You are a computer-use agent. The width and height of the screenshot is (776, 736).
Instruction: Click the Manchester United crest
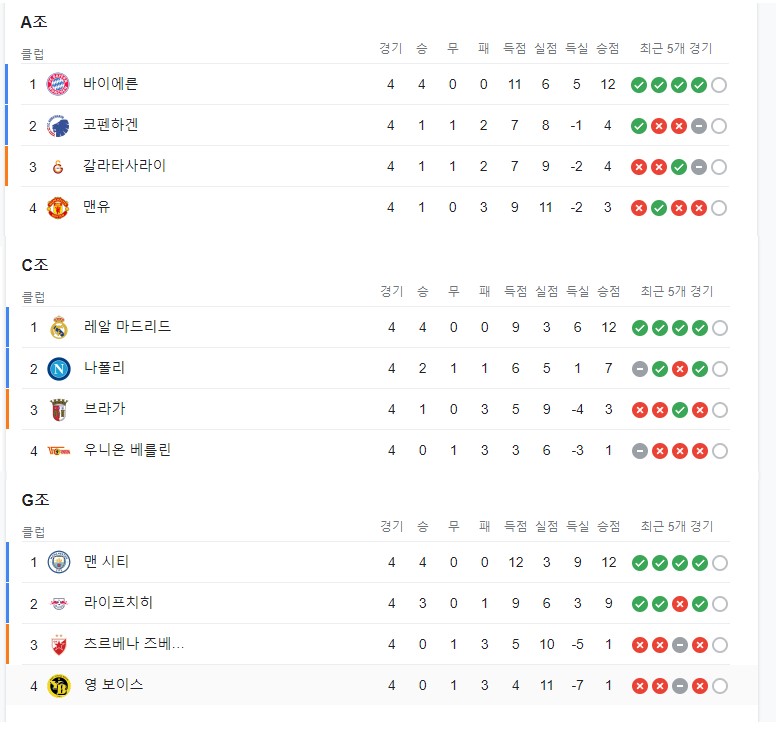(x=58, y=207)
